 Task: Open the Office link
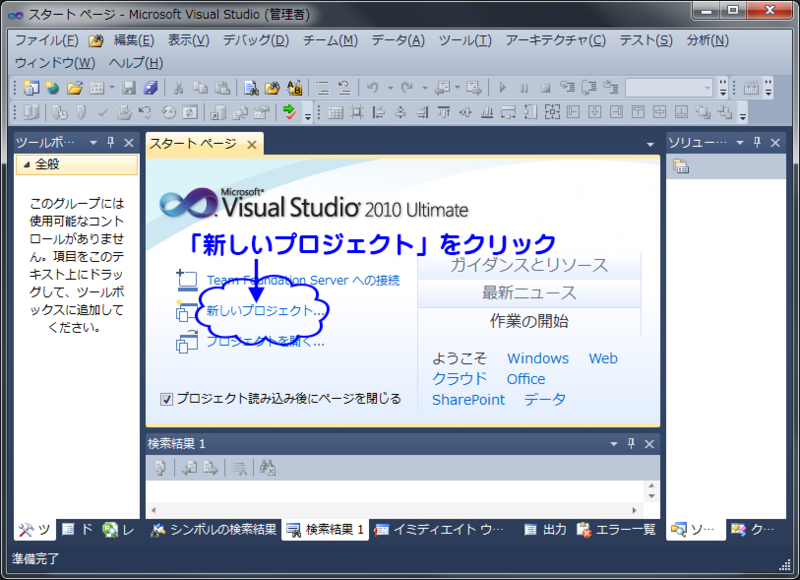(x=526, y=379)
